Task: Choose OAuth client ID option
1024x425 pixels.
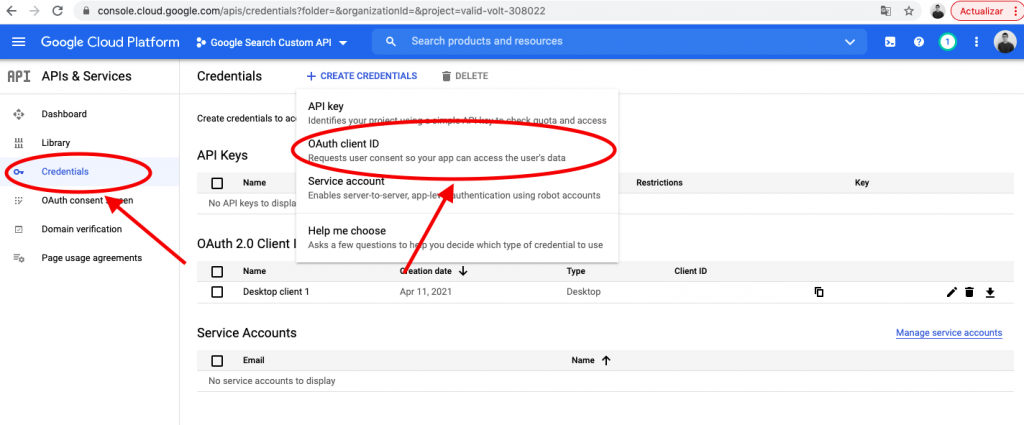Action: (457, 150)
